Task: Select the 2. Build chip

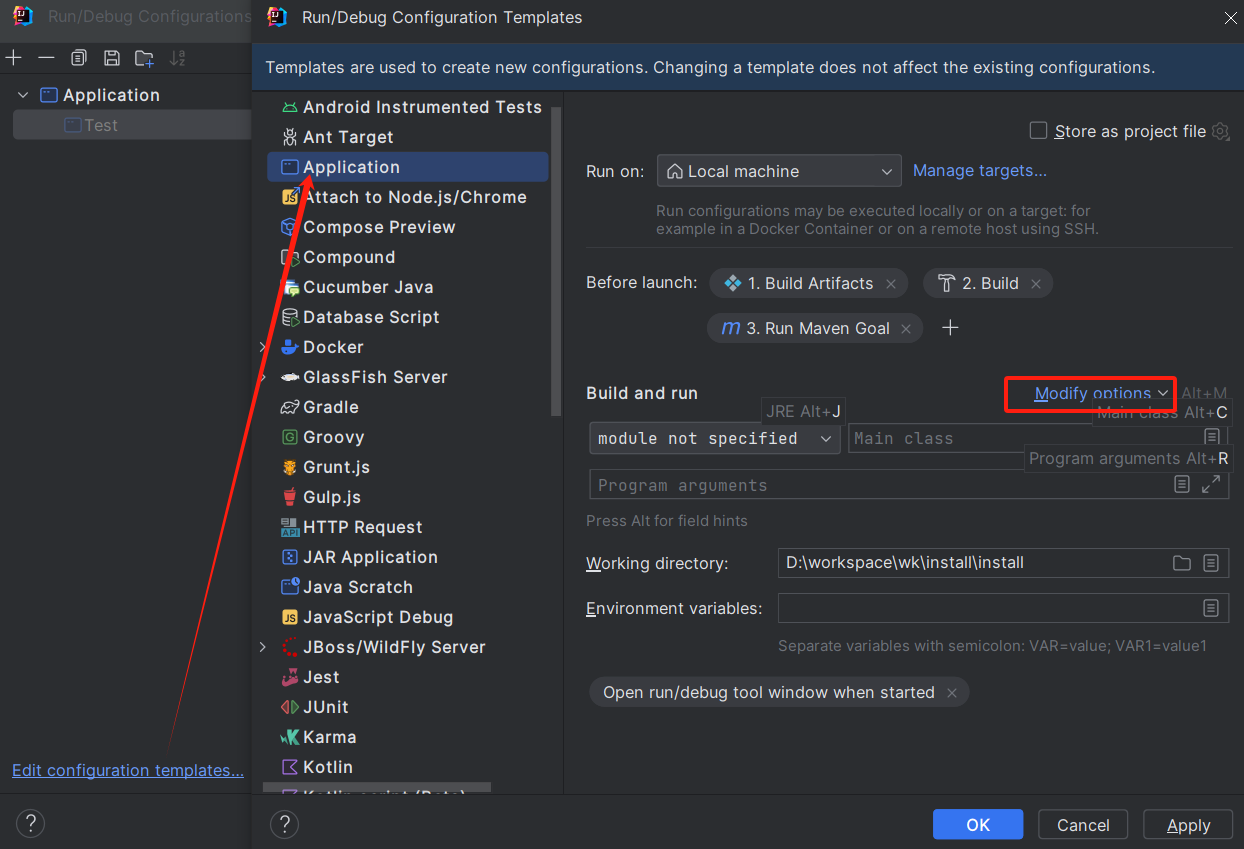Action: pos(988,284)
